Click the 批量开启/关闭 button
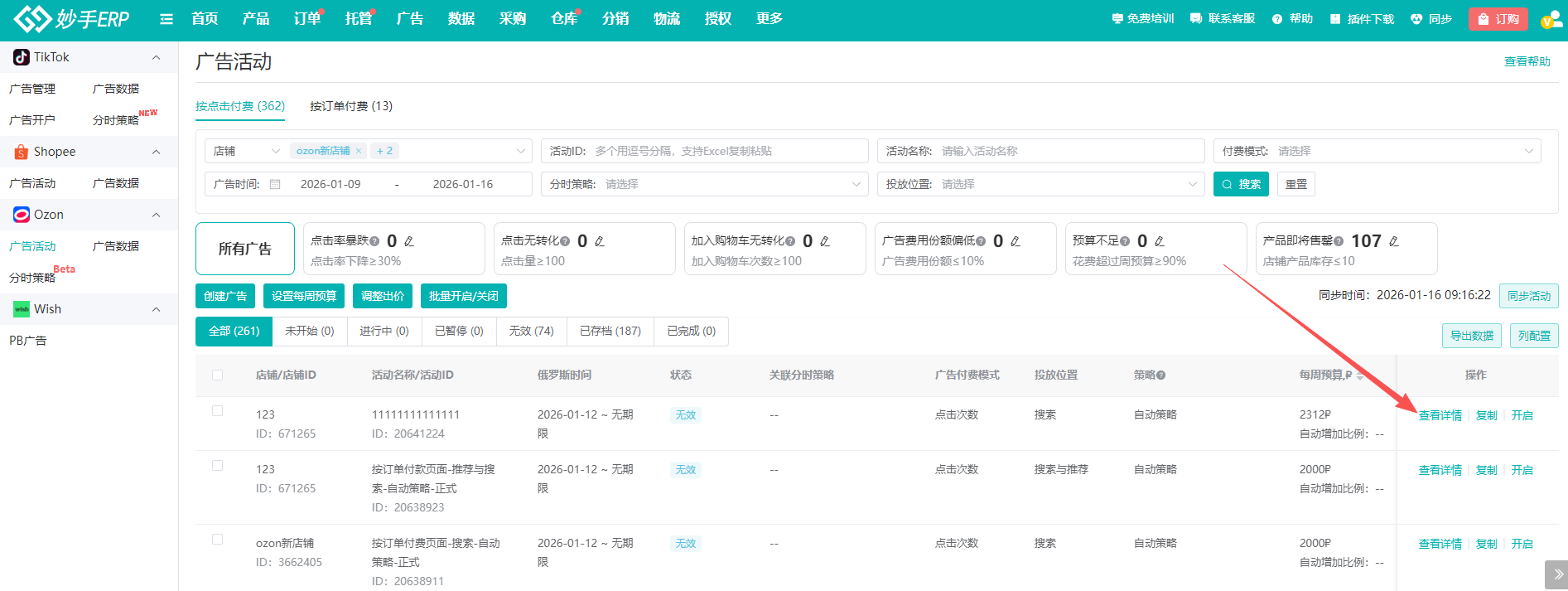1568x591 pixels. 464,296
